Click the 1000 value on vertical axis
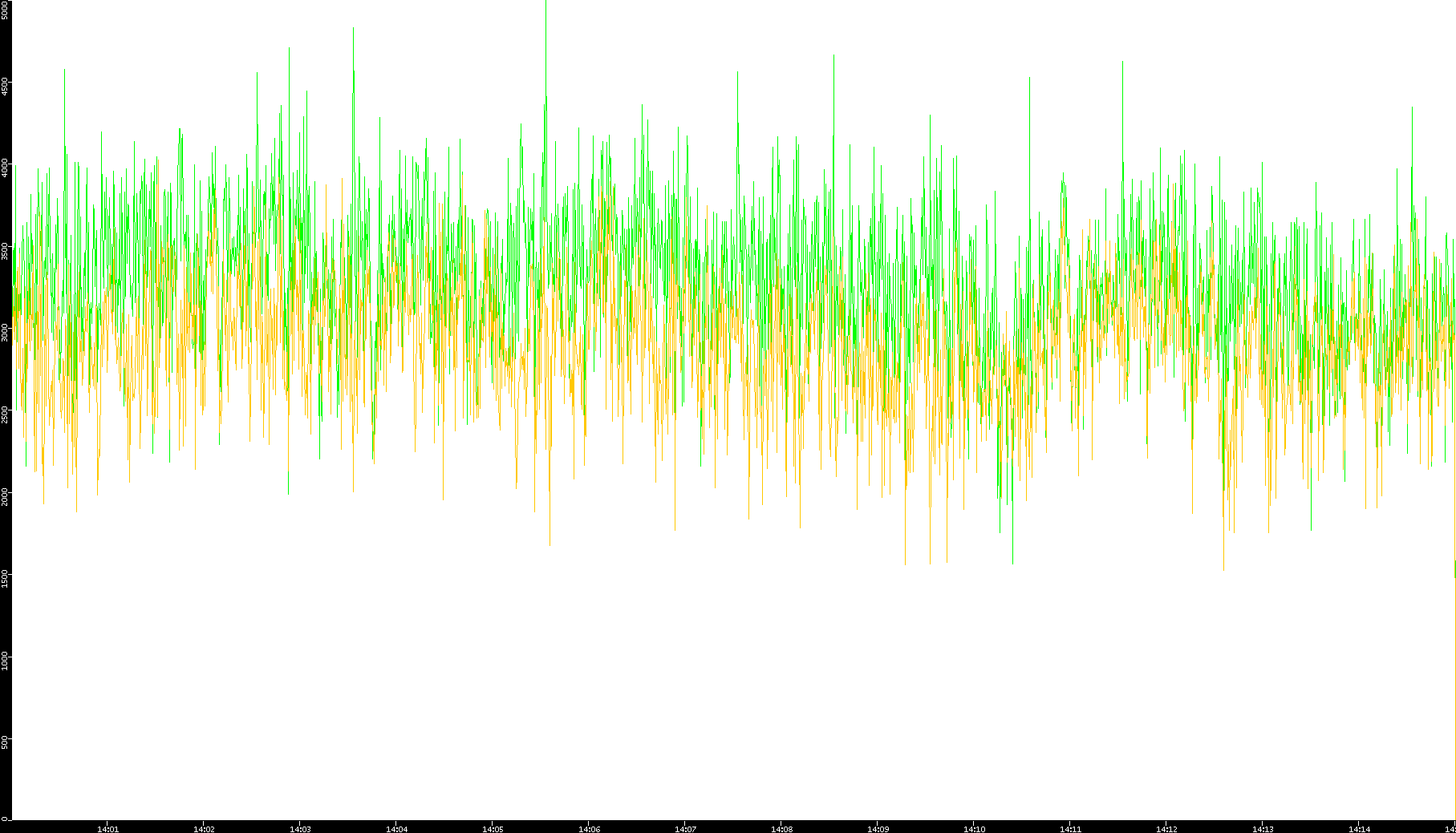 (6, 661)
